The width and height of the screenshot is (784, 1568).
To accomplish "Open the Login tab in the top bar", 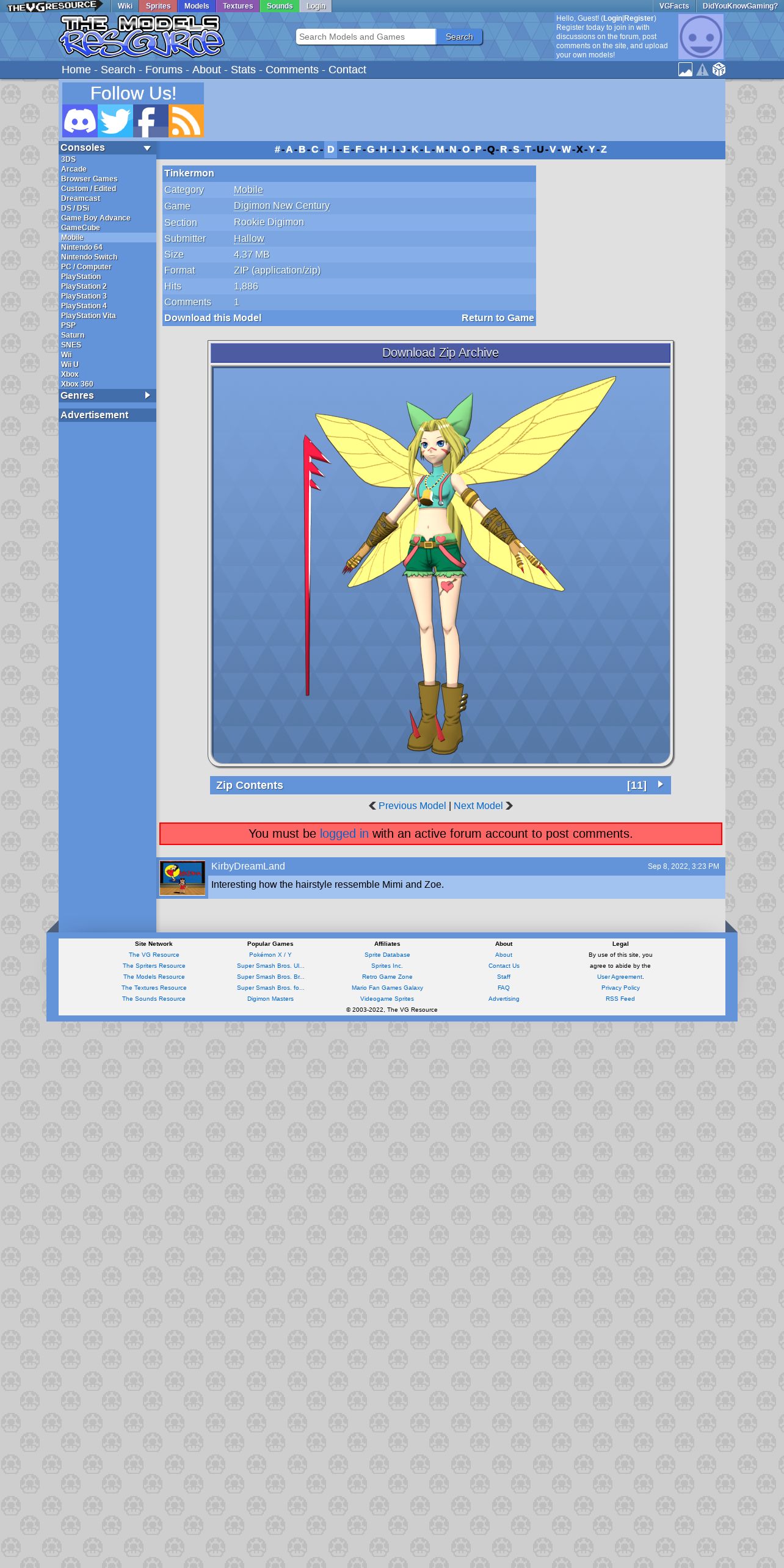I will pos(316,6).
